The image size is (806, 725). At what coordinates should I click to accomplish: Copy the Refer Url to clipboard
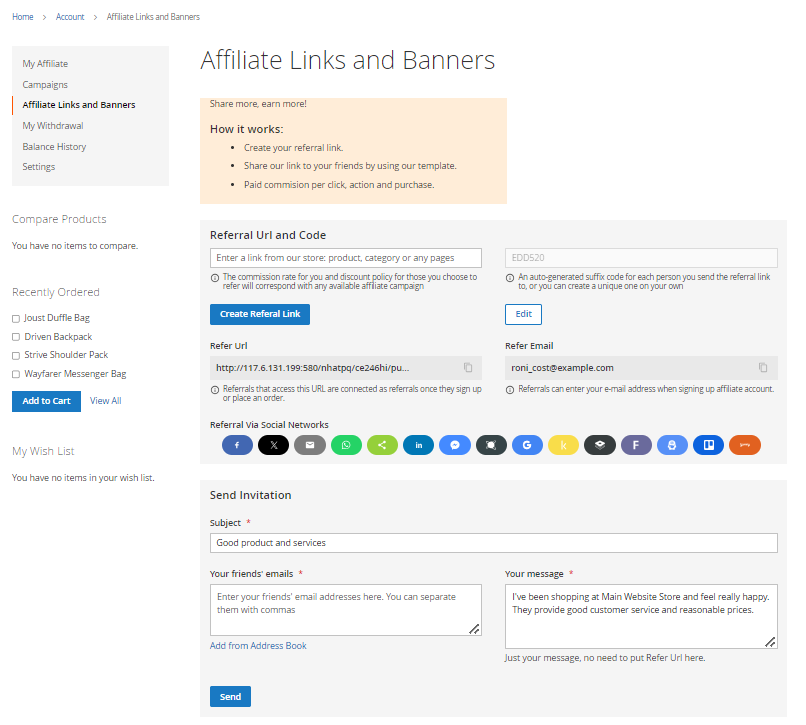[x=468, y=368]
